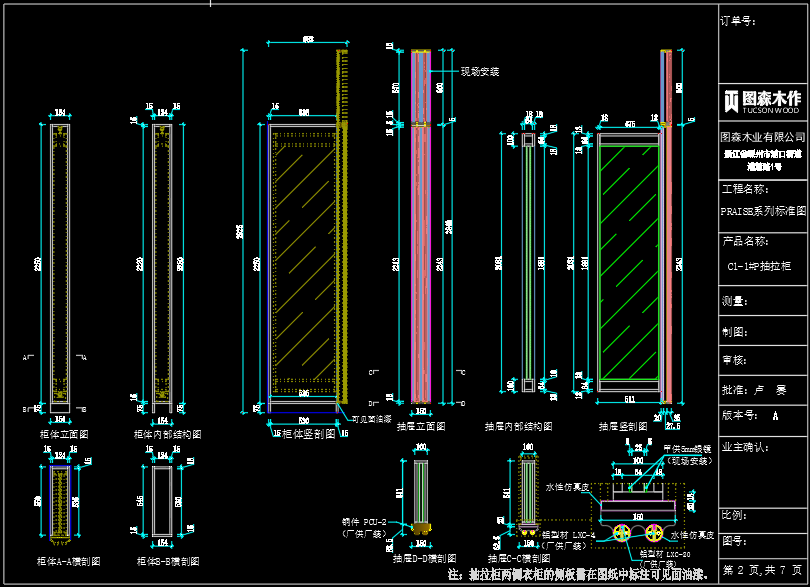Click the 现场安装 annotation text

point(479,72)
